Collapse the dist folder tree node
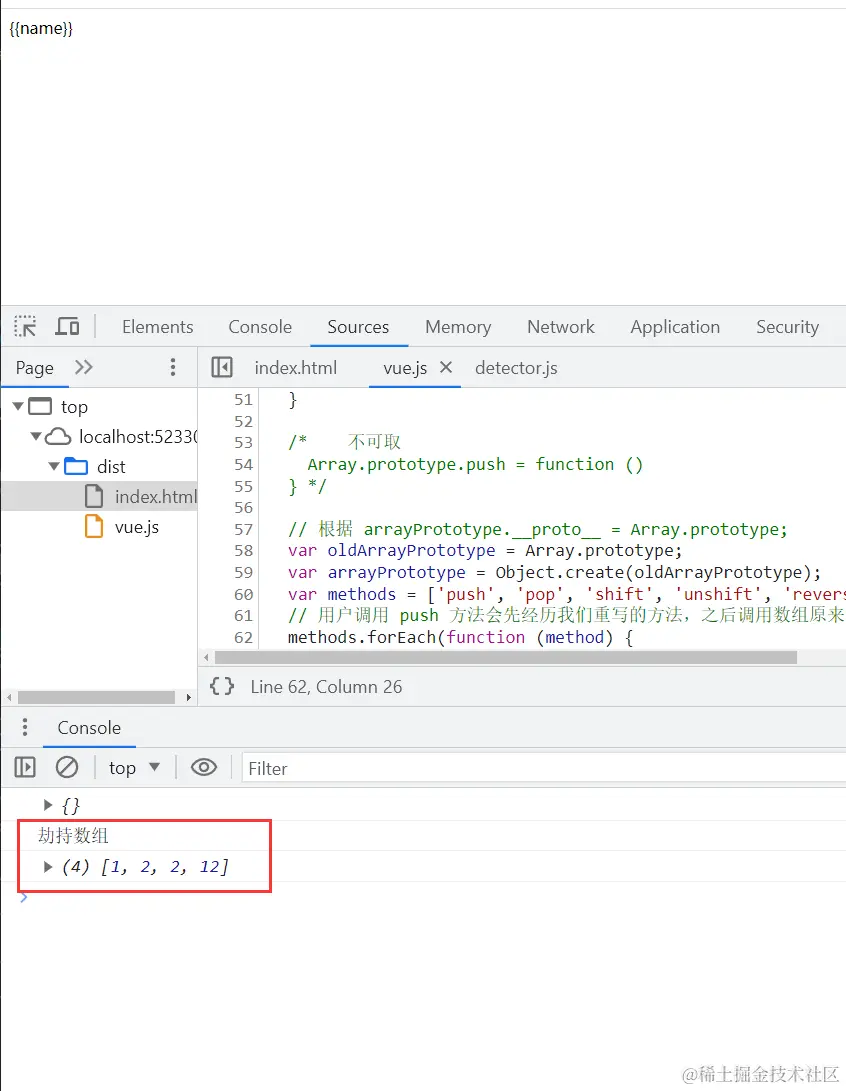The height and width of the screenshot is (1091, 846). (x=54, y=466)
